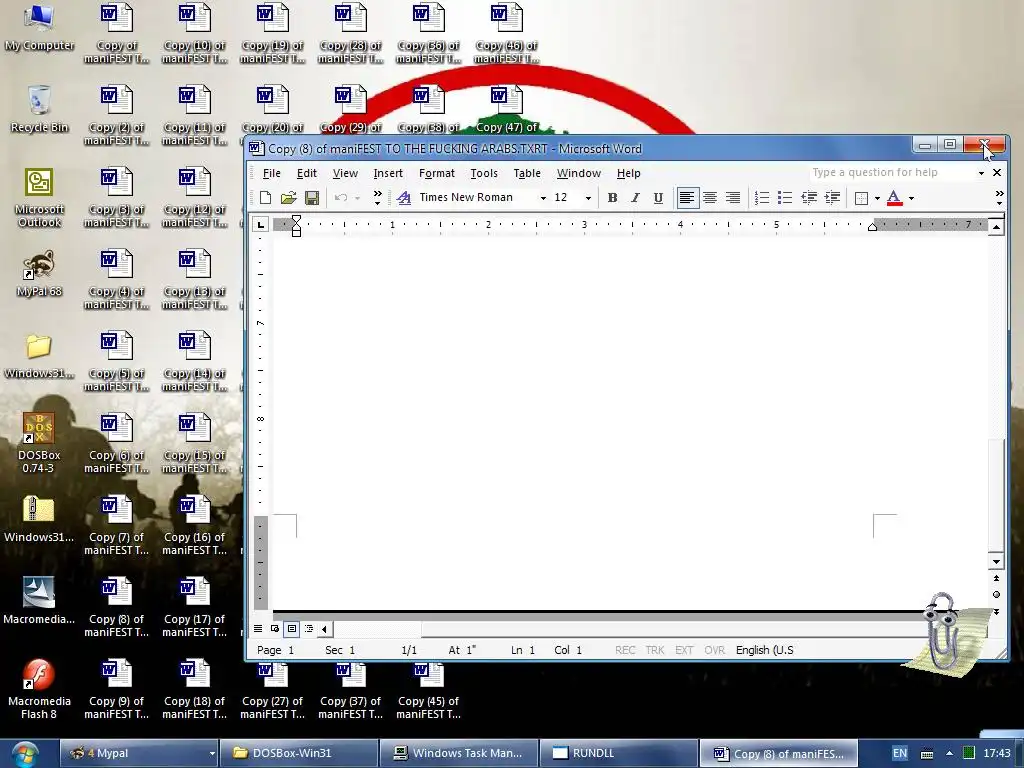Open the File menu

point(272,173)
